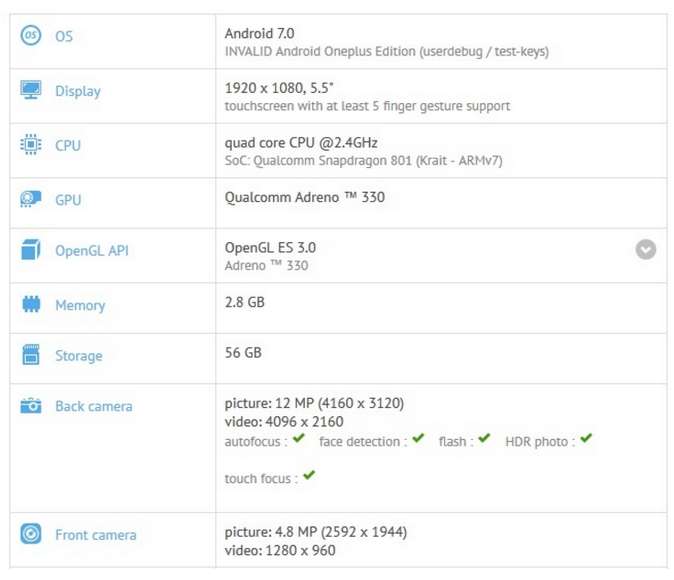Click the touch focus green checkmark
The width and height of the screenshot is (674, 580).
[309, 476]
